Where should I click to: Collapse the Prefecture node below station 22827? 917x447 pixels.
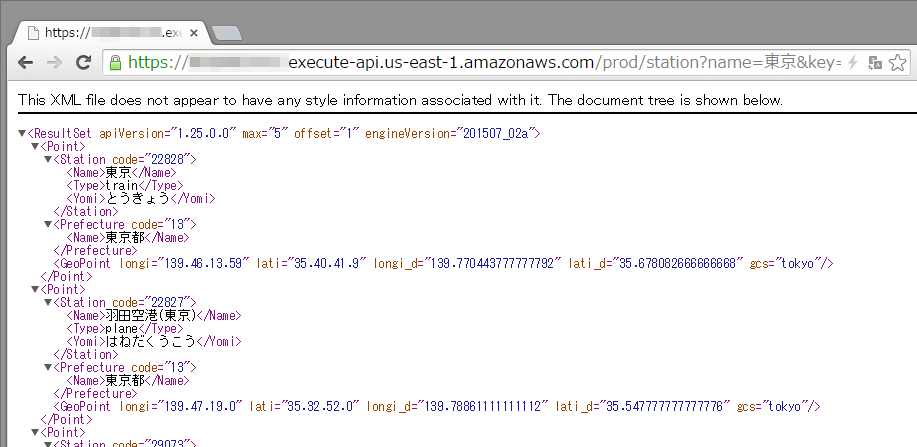(x=48, y=367)
